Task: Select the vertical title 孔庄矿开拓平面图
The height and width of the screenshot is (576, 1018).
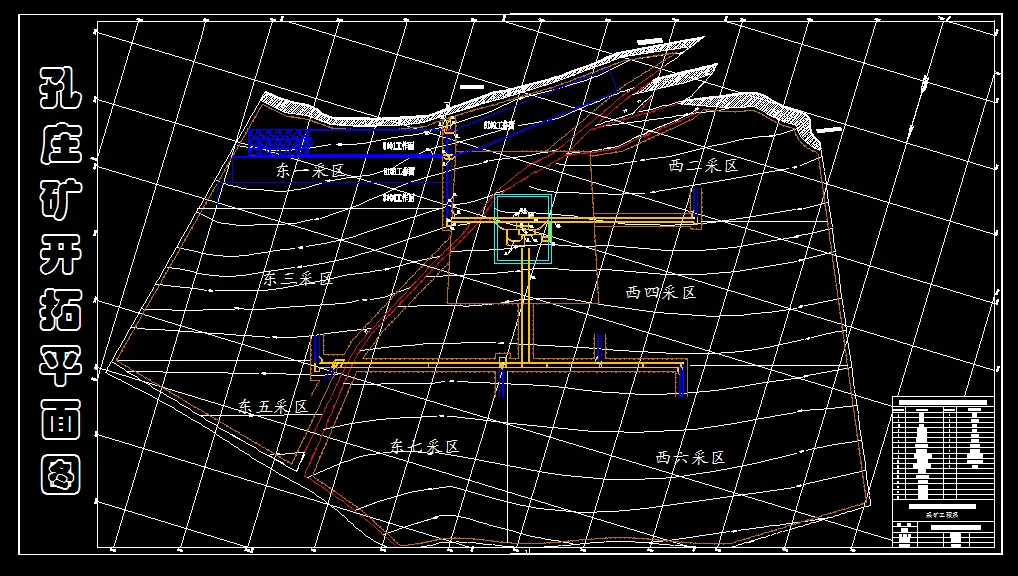Action: [x=61, y=281]
